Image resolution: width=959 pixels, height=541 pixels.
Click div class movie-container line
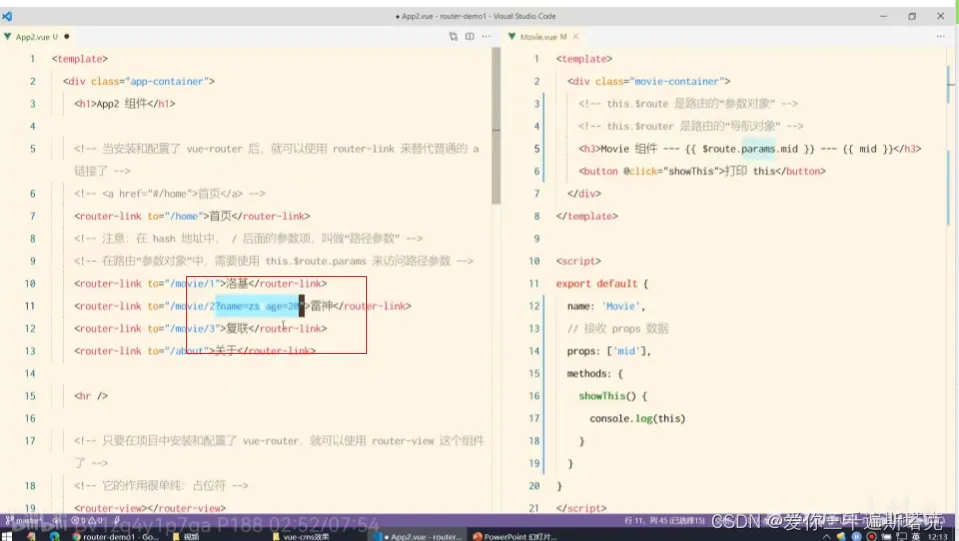(x=648, y=81)
